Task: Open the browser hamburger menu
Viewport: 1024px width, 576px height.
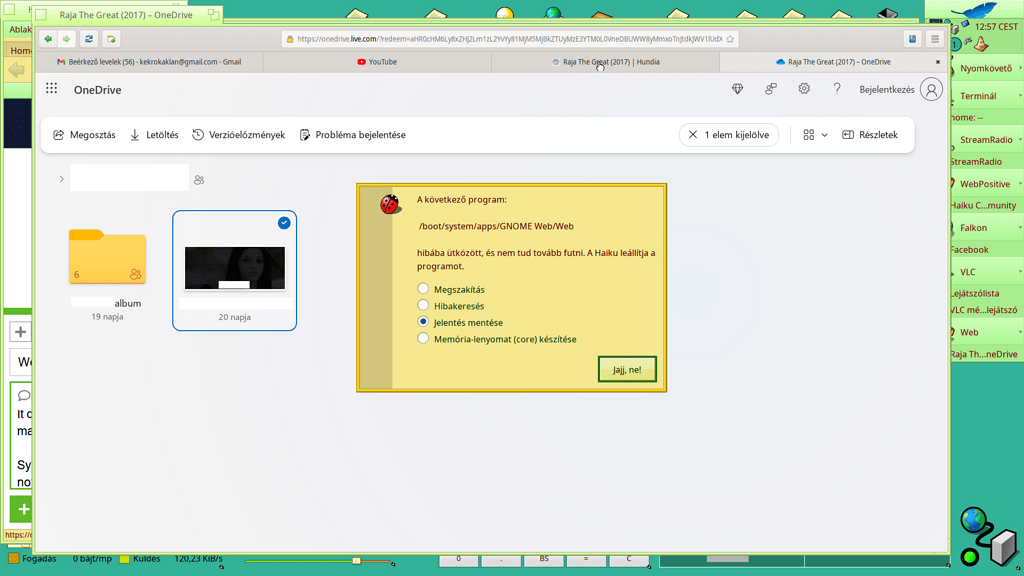Action: click(x=935, y=39)
